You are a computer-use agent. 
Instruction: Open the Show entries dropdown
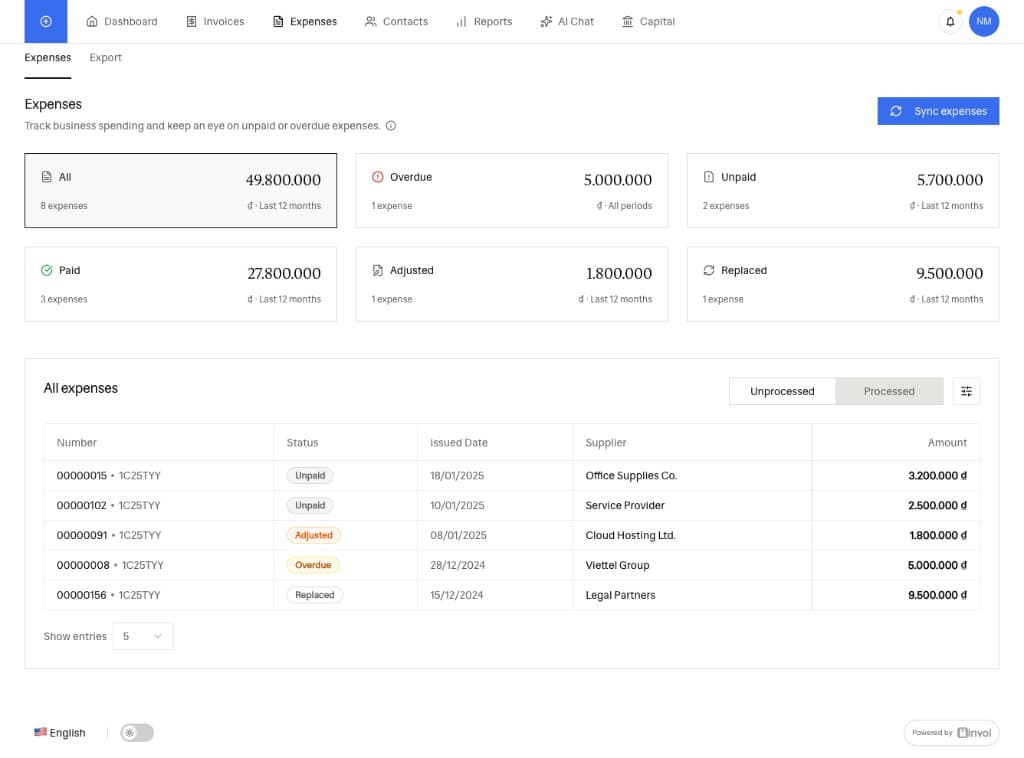(x=143, y=636)
